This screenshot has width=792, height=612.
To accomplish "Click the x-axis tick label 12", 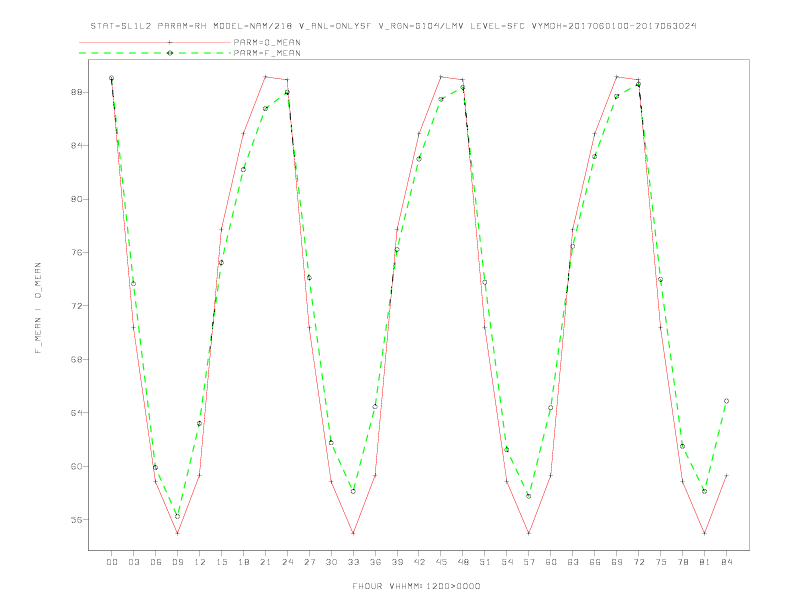I will 200,562.
